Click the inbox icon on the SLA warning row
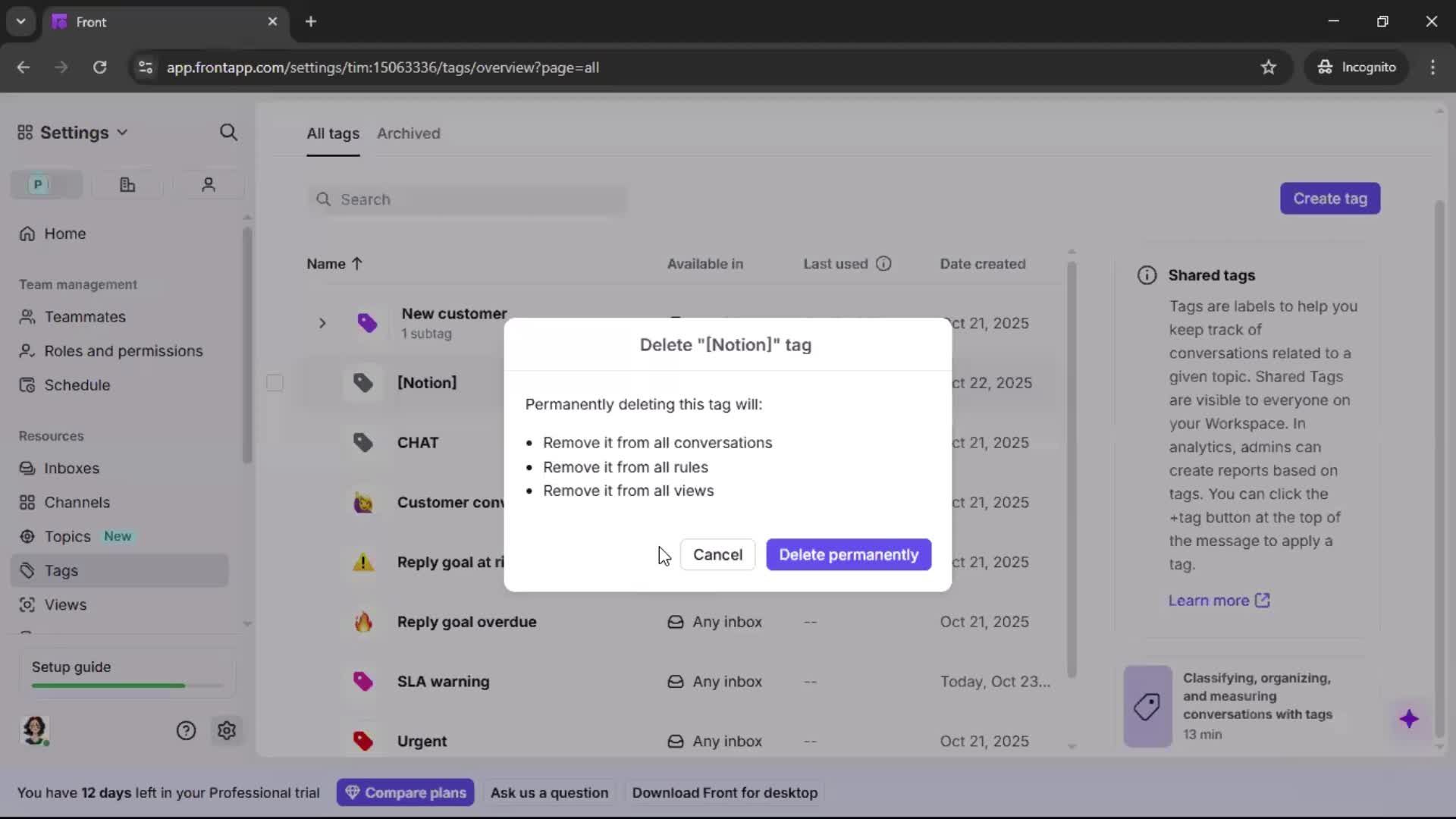Viewport: 1456px width, 819px height. pyautogui.click(x=675, y=681)
